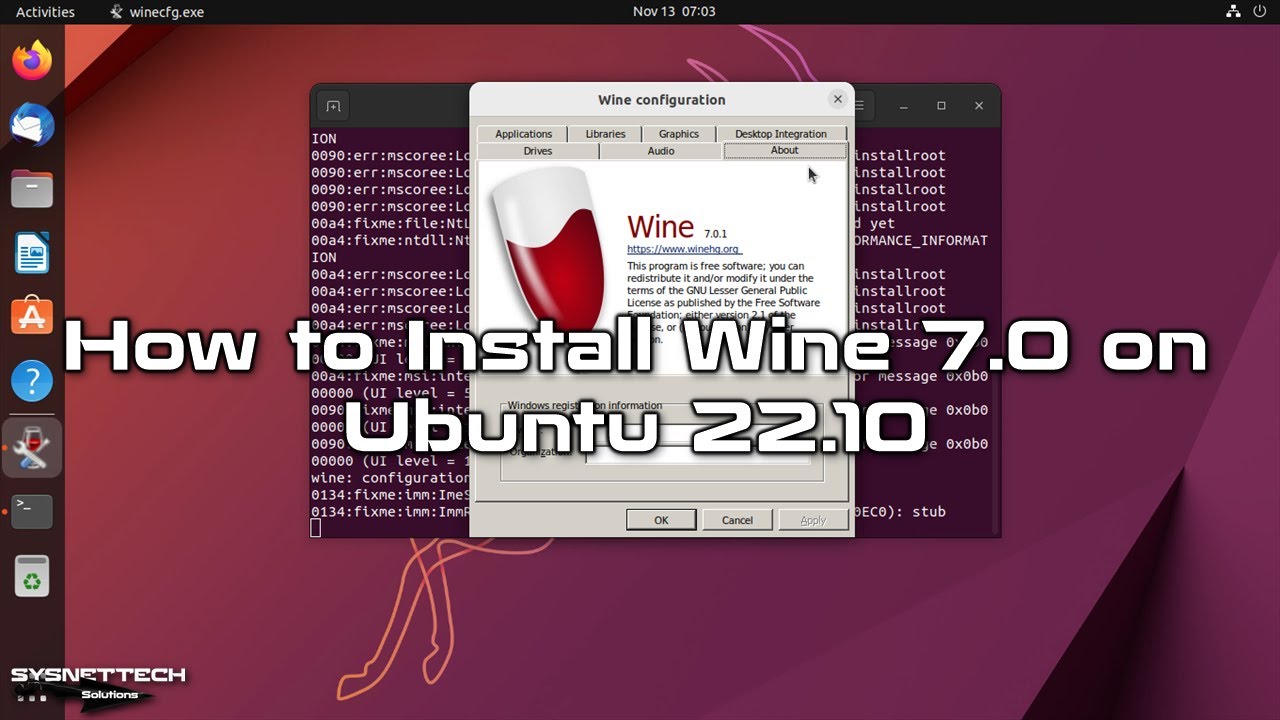Open LibreOffice Writer from the dock

(32, 253)
